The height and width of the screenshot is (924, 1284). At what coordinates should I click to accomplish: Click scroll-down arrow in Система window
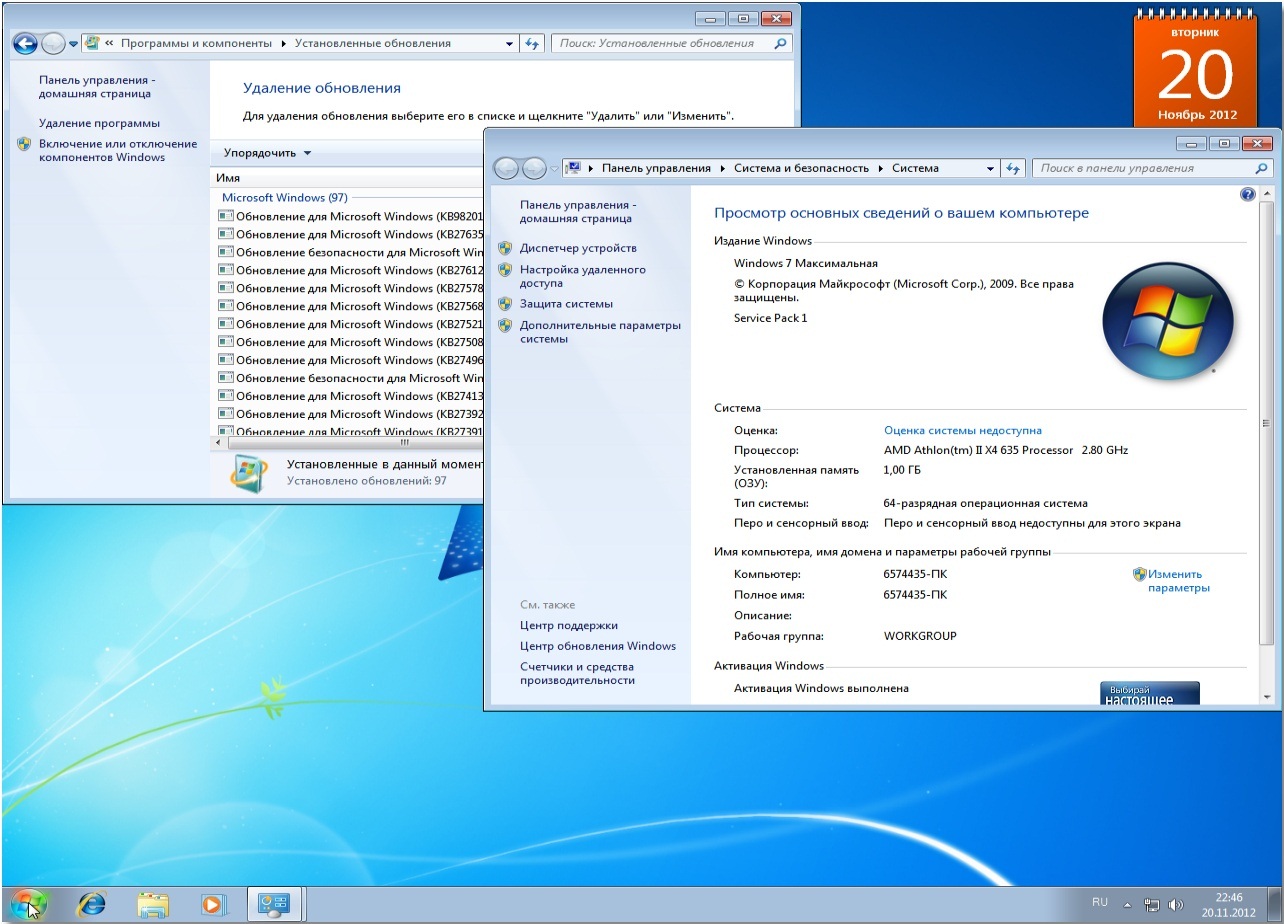(x=1267, y=696)
